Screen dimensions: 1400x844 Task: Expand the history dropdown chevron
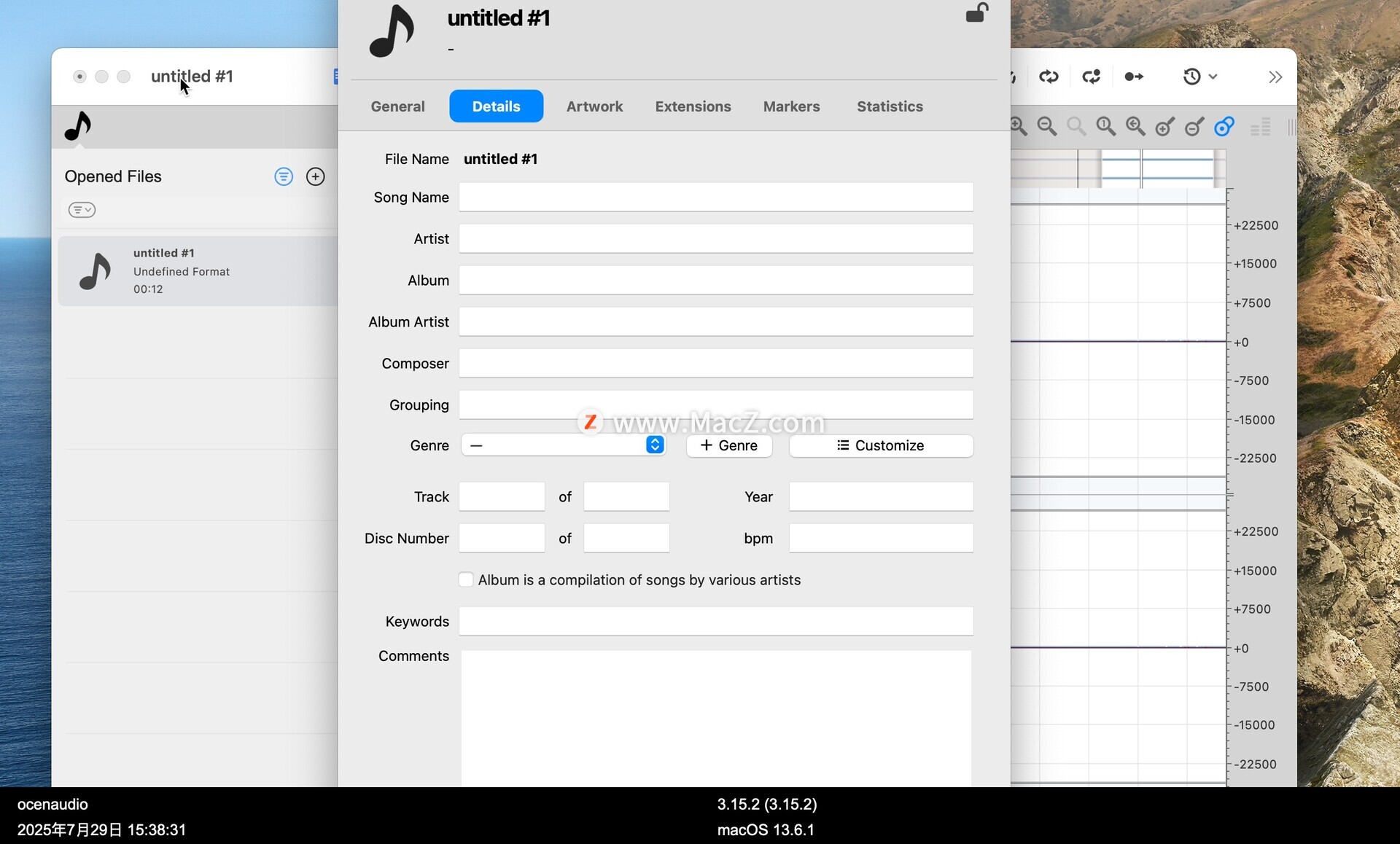click(x=1213, y=77)
